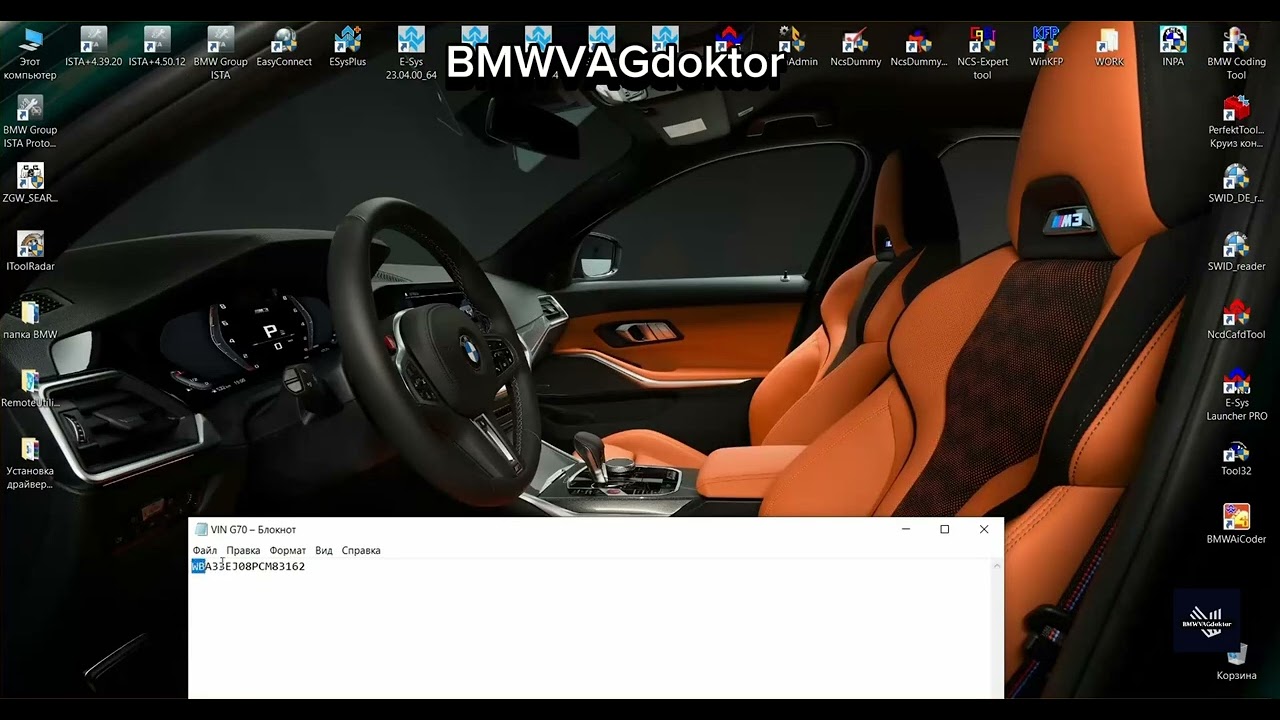Minimize the VIN G70 Notepad window
Viewport: 1280px width, 720px height.
click(x=906, y=529)
